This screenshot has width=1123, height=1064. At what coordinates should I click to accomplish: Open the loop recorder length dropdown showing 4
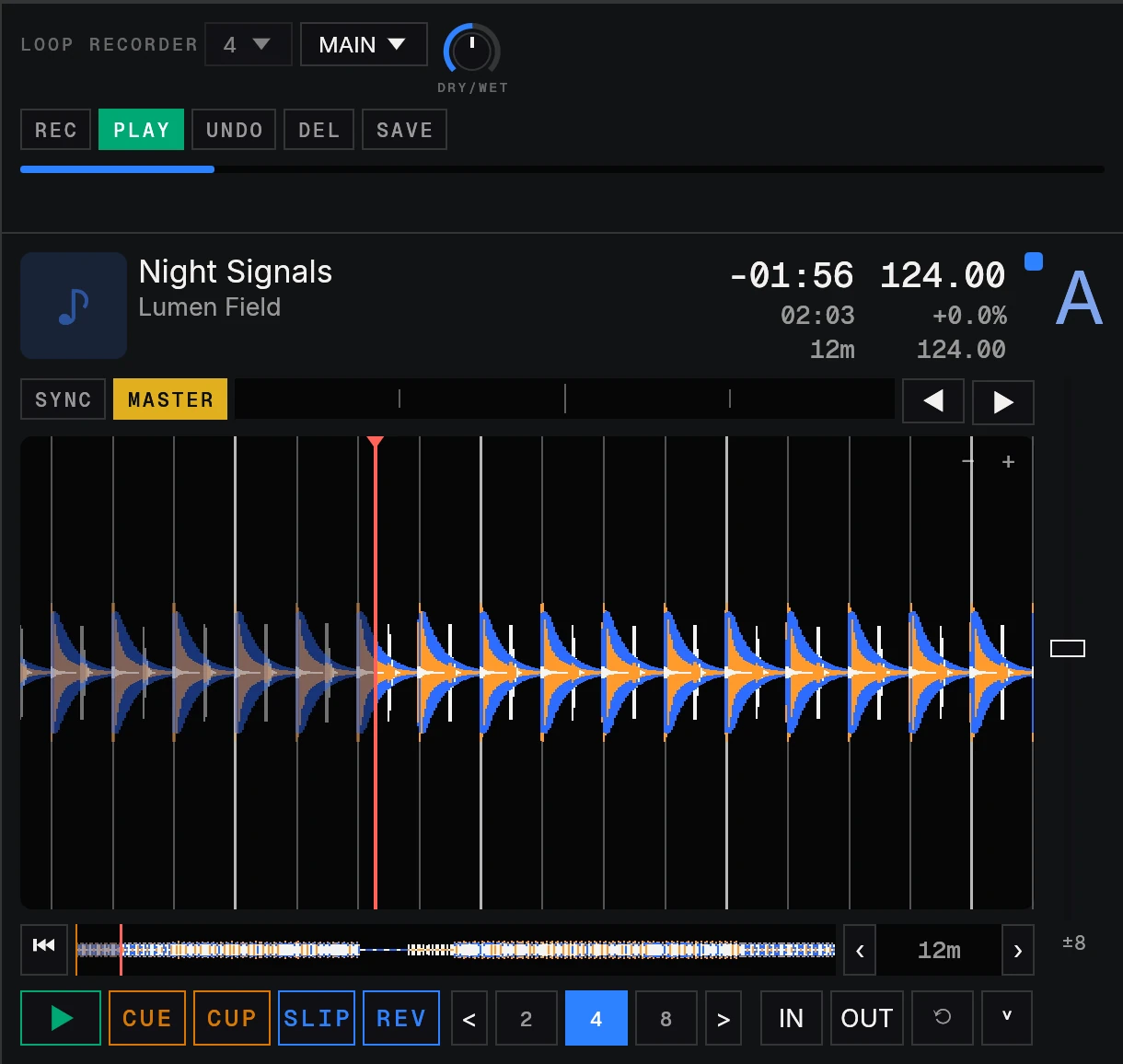(x=249, y=44)
